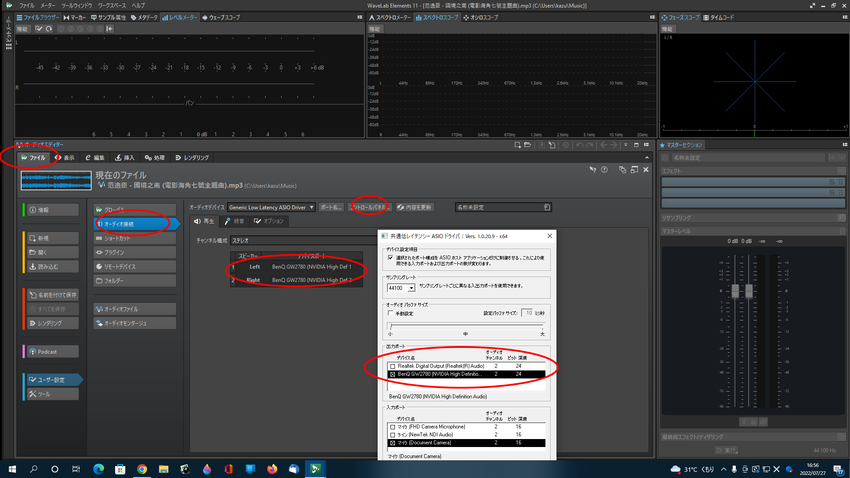
Task: Select the 再生 tab
Action: click(x=204, y=221)
